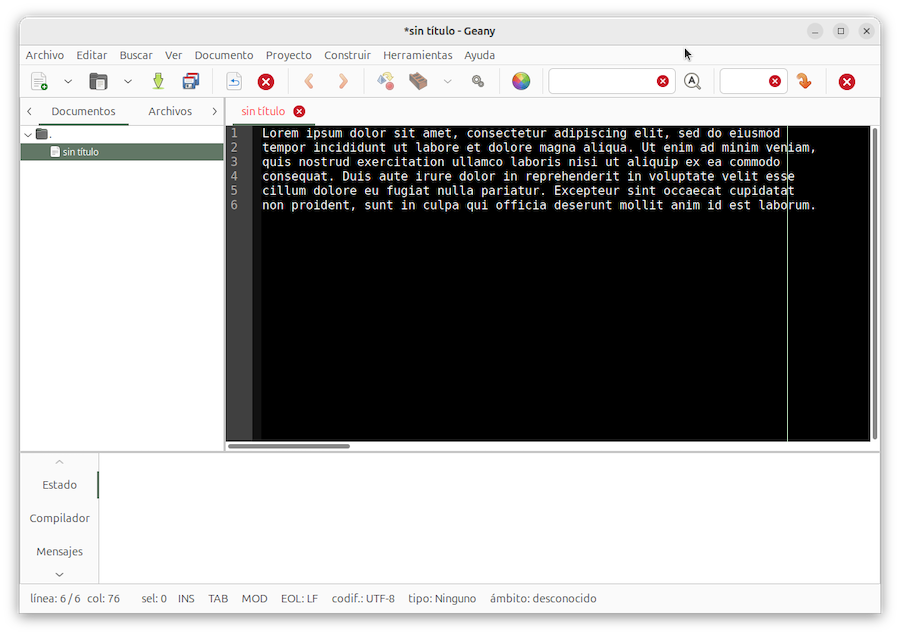Navigate back with the left arrow icon

tap(309, 82)
